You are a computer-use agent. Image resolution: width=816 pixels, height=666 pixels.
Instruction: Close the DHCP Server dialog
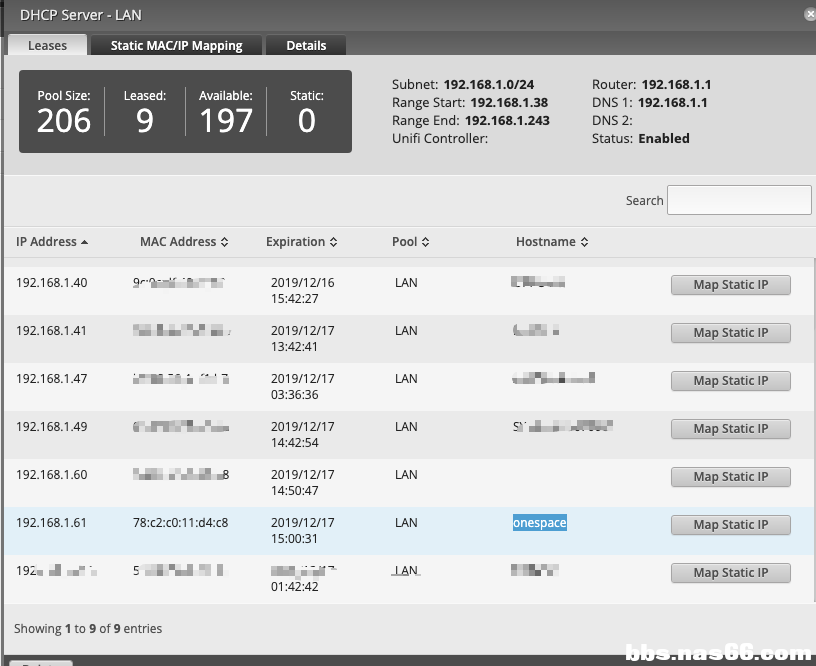point(810,15)
